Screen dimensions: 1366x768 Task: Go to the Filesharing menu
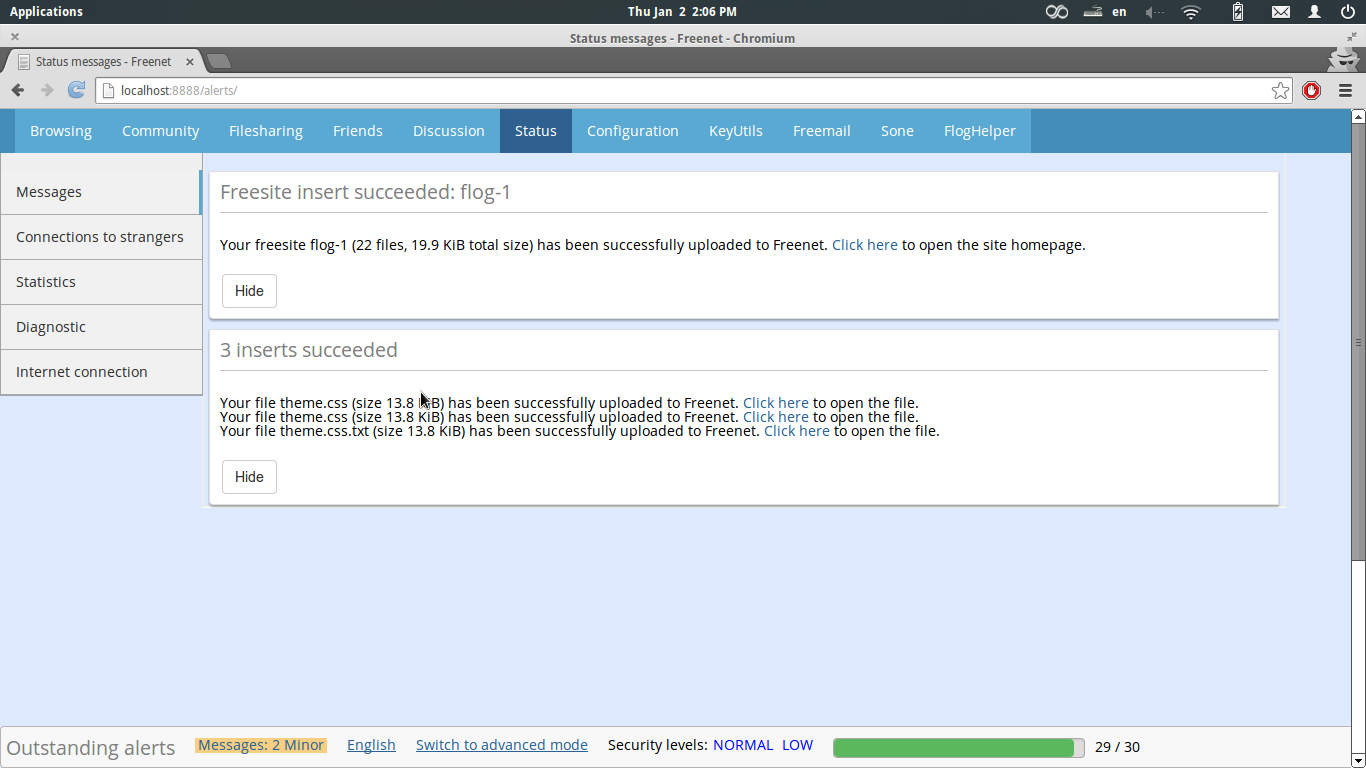pyautogui.click(x=266, y=131)
